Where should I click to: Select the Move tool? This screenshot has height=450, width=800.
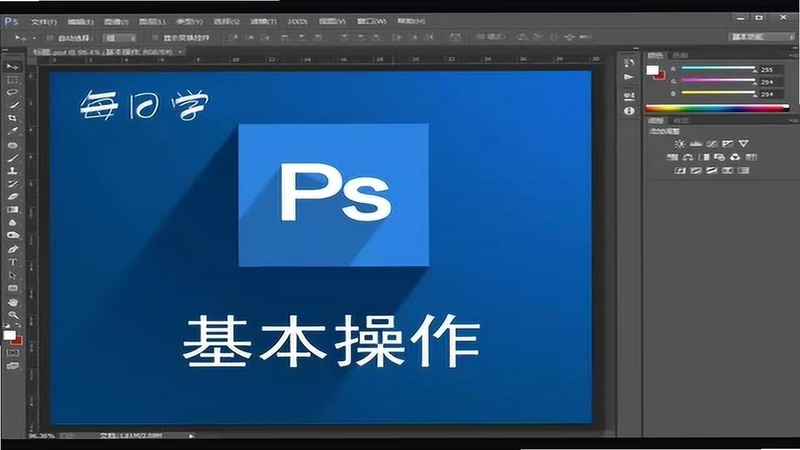tap(12, 67)
